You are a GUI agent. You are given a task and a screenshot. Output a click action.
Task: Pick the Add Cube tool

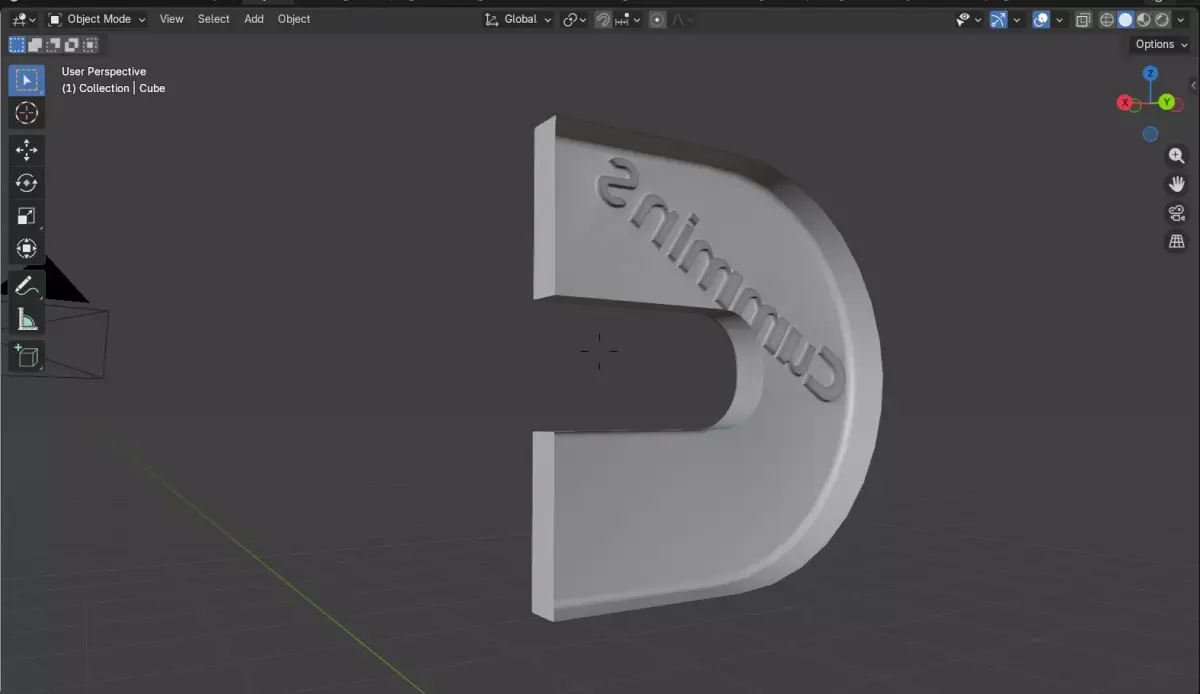27,356
